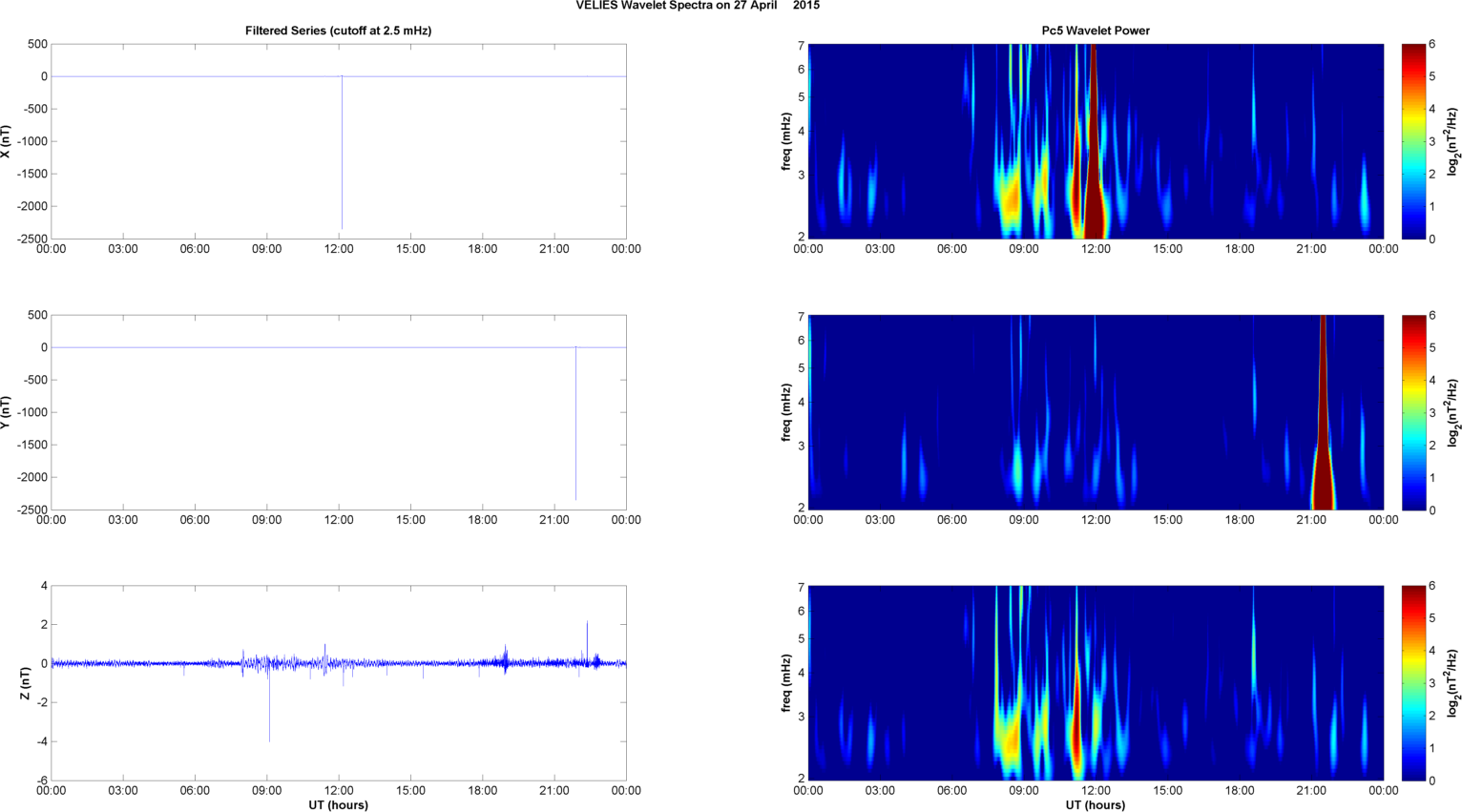Viewport: 1462px width, 812px height.
Task: Click the "12:00" tick under the X series plot
Action: pyautogui.click(x=339, y=249)
